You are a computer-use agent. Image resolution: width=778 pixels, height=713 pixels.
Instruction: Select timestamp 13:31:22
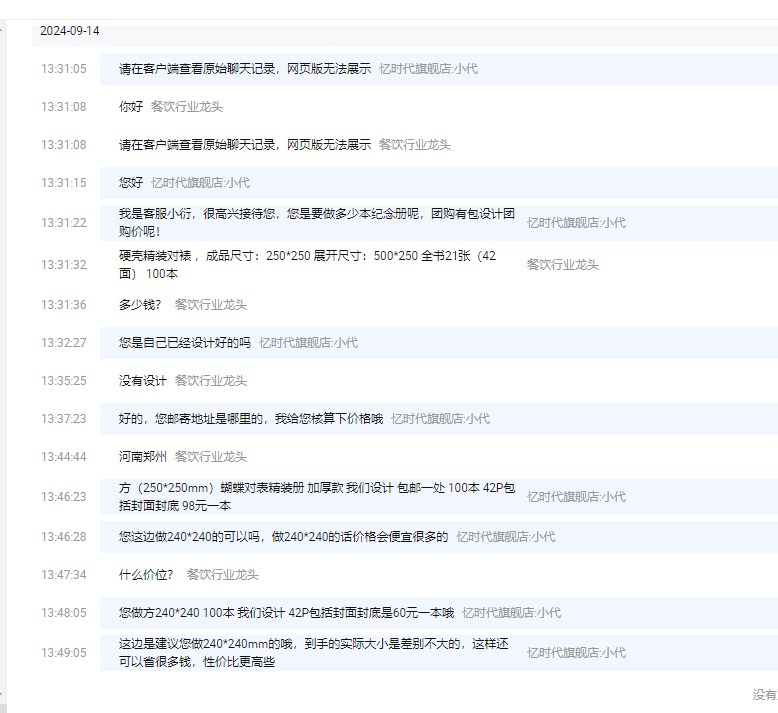(x=64, y=223)
